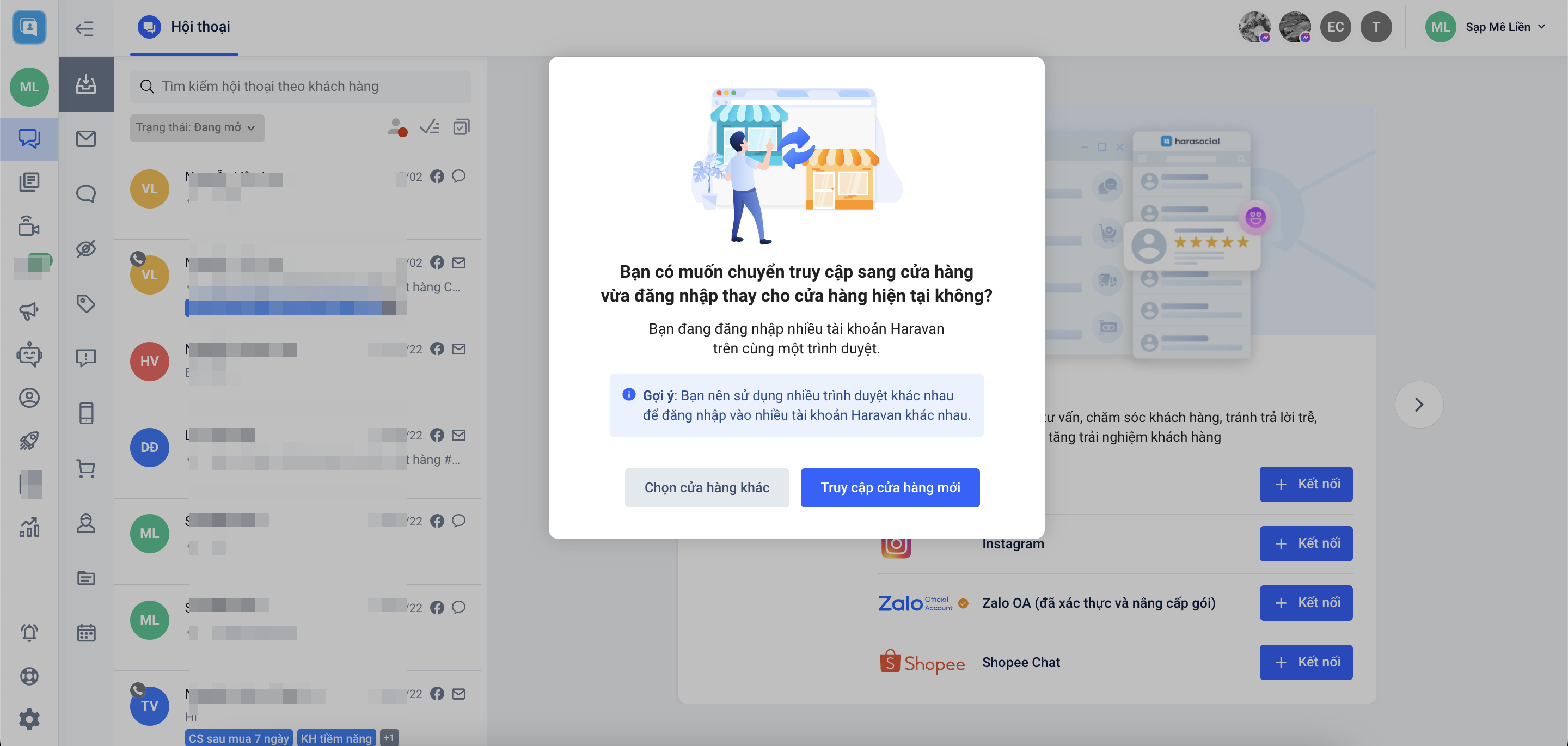Open the reports bar chart icon
This screenshot has width=1568, height=746.
click(29, 527)
